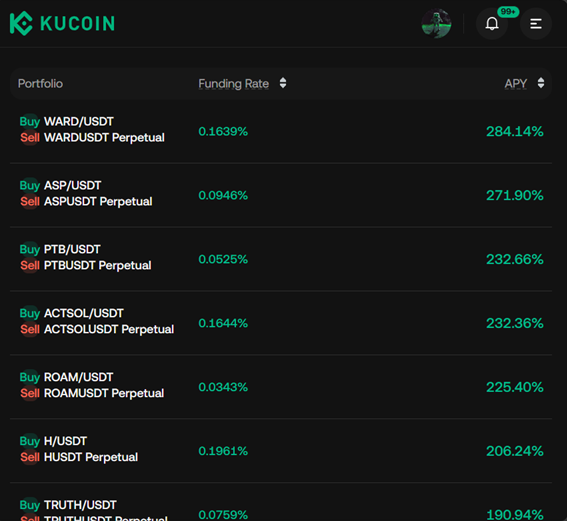Screen dimensions: 567x521
Task: Select TRUTH/USDT buy pair
Action: point(80,505)
